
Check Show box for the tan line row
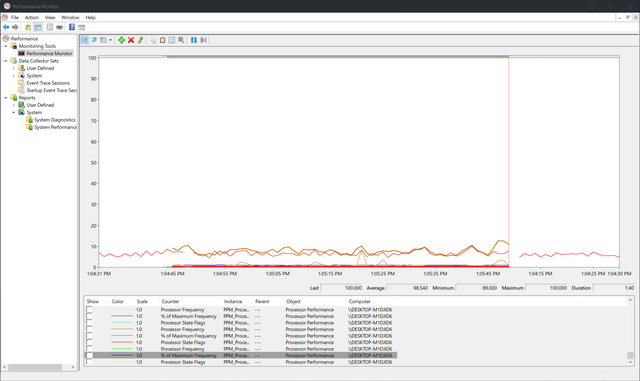point(89,330)
